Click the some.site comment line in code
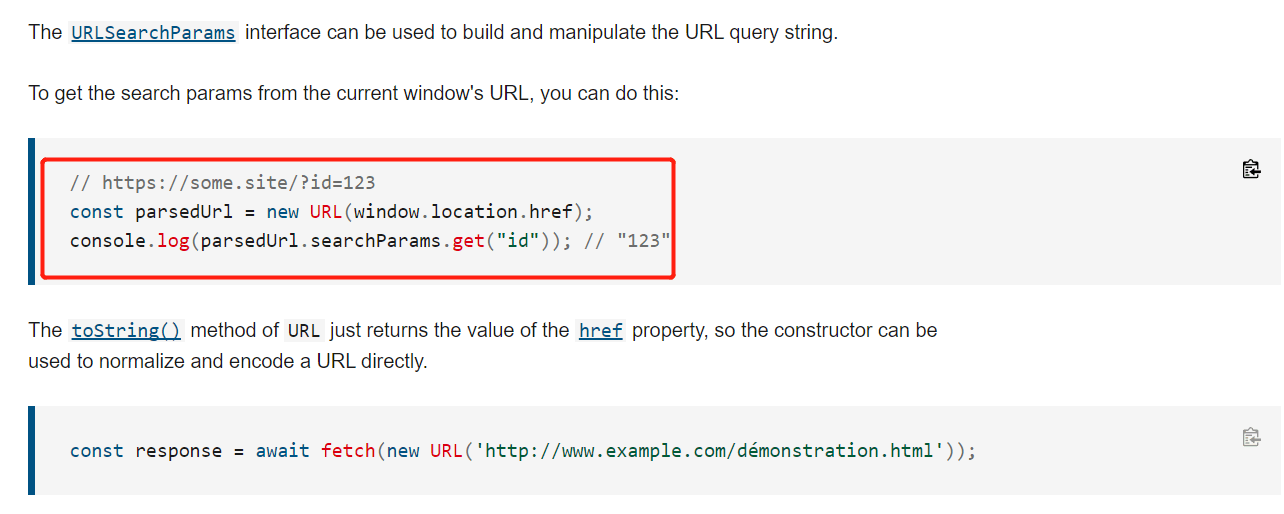 tap(222, 183)
